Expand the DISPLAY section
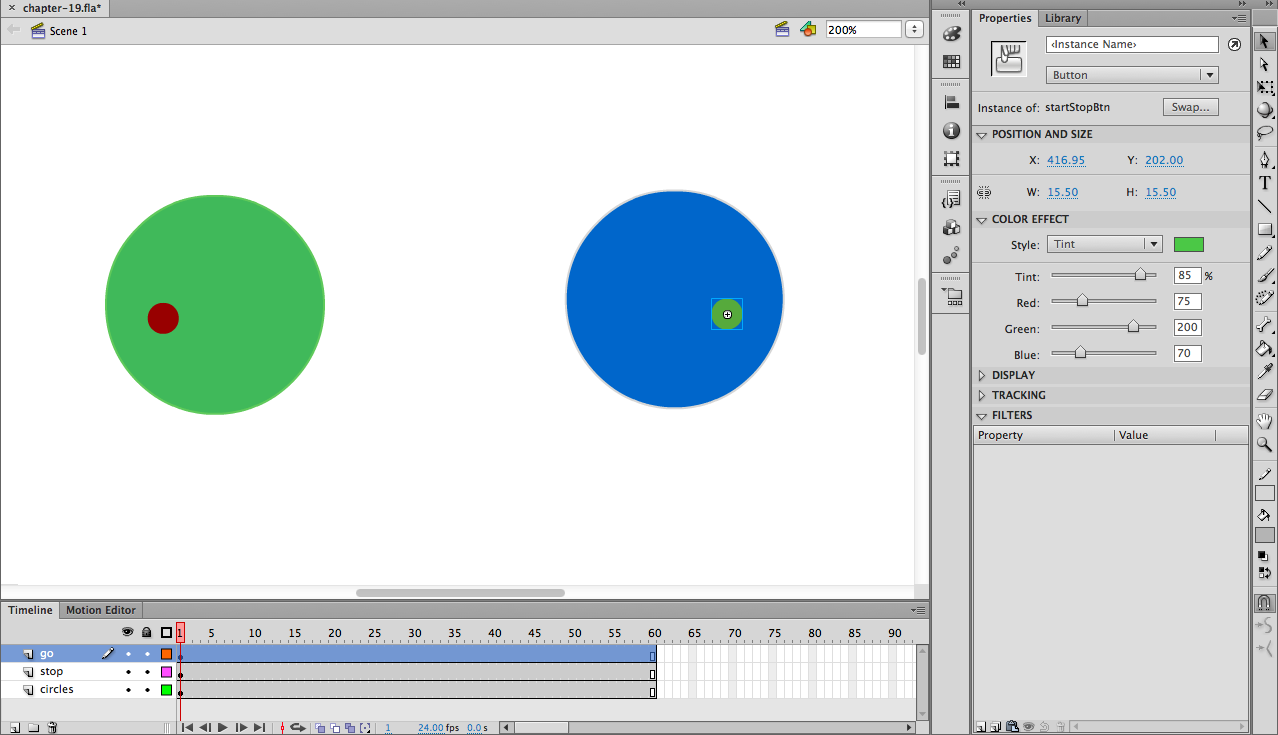Viewport: 1278px width, 735px height. point(982,376)
